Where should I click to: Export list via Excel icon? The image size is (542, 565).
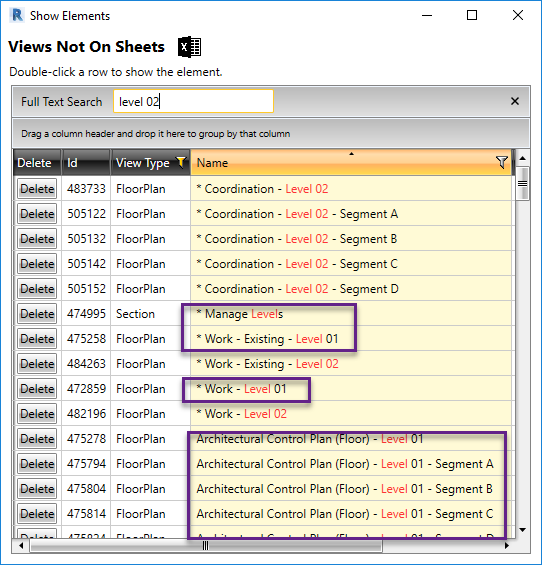coord(189,47)
